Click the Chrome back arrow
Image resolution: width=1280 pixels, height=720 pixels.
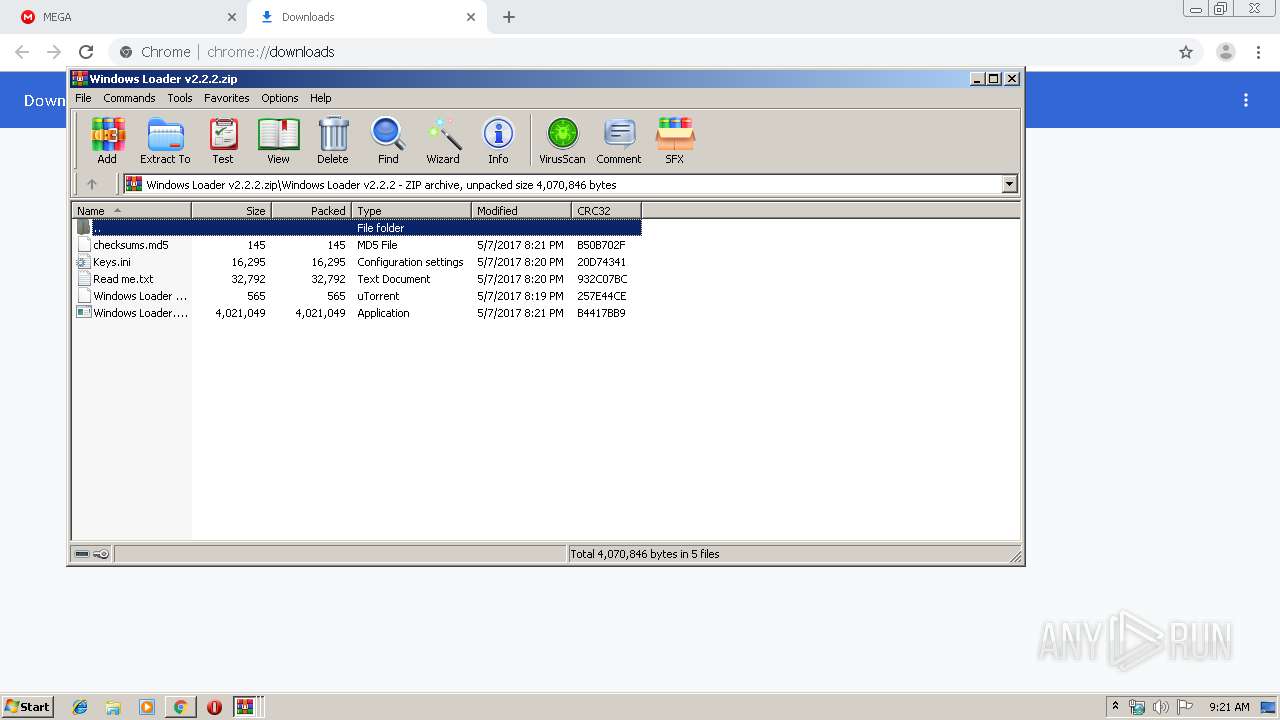22,52
